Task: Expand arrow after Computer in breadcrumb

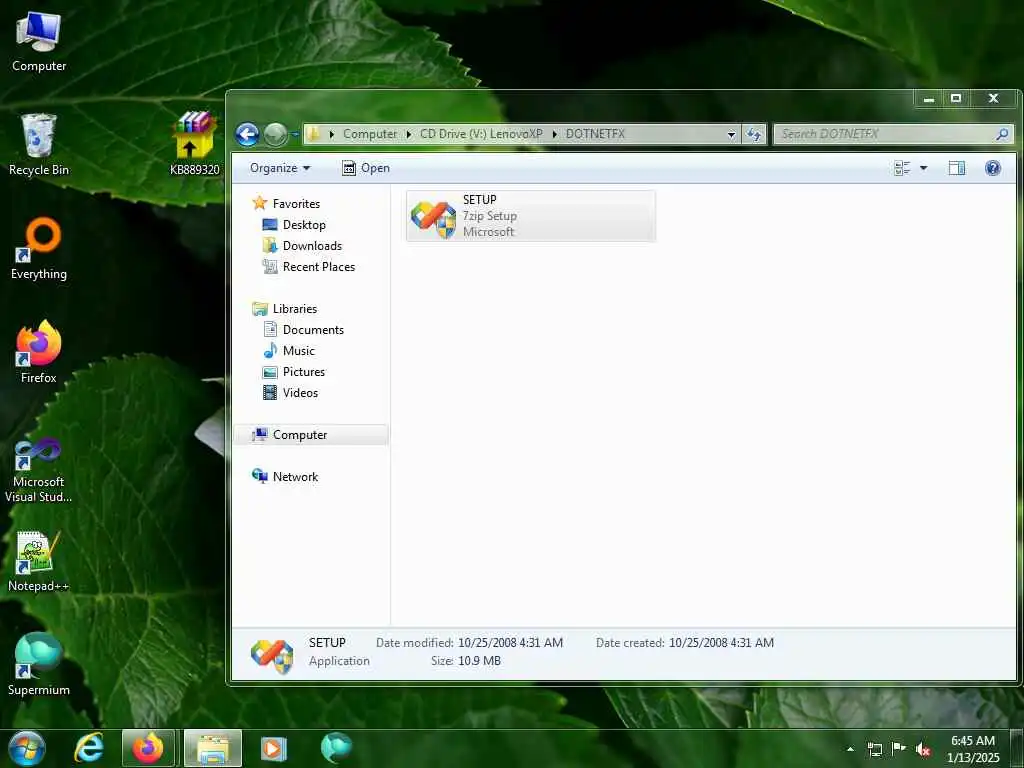Action: point(409,134)
